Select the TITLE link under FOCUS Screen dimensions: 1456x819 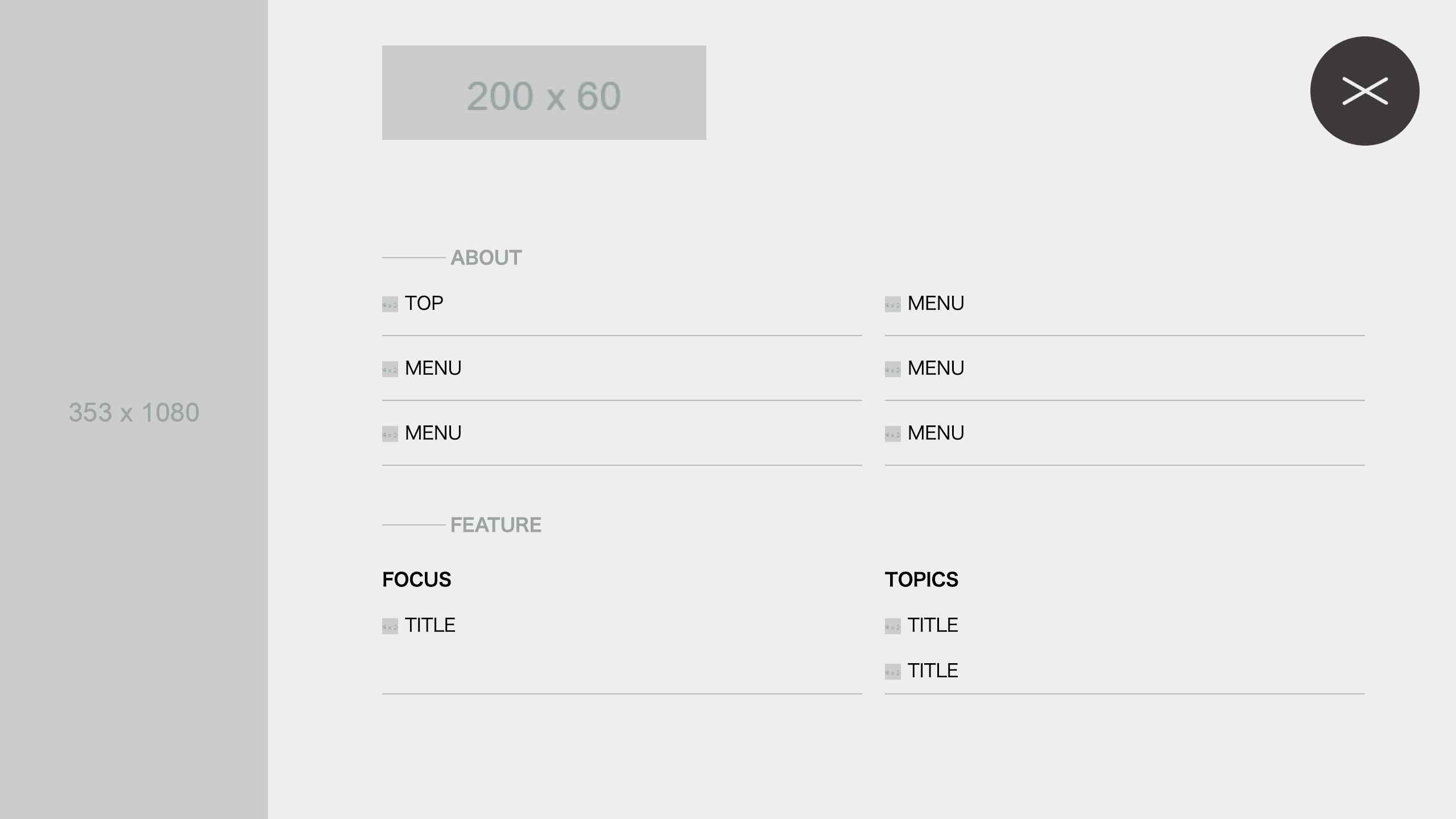pos(430,625)
